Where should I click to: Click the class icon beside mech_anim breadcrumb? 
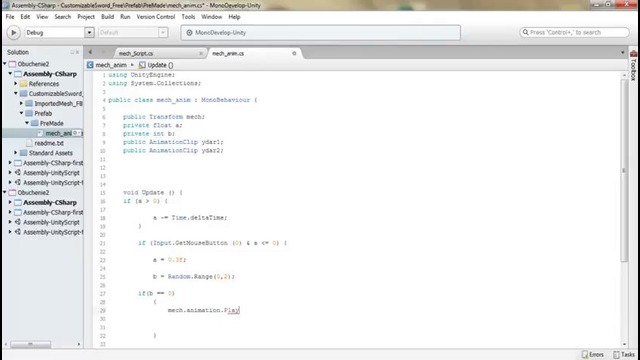pyautogui.click(x=90, y=65)
